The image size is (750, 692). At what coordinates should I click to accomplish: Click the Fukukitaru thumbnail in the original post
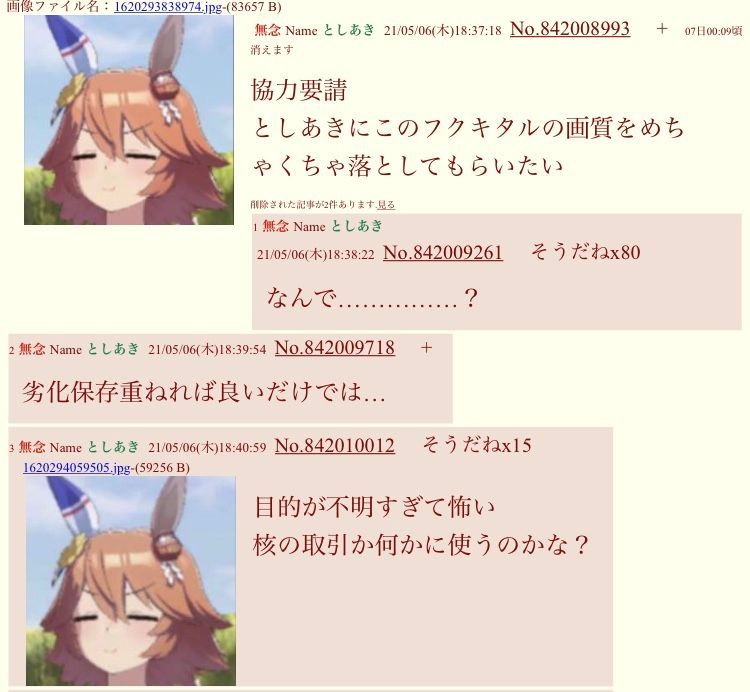pyautogui.click(x=129, y=120)
